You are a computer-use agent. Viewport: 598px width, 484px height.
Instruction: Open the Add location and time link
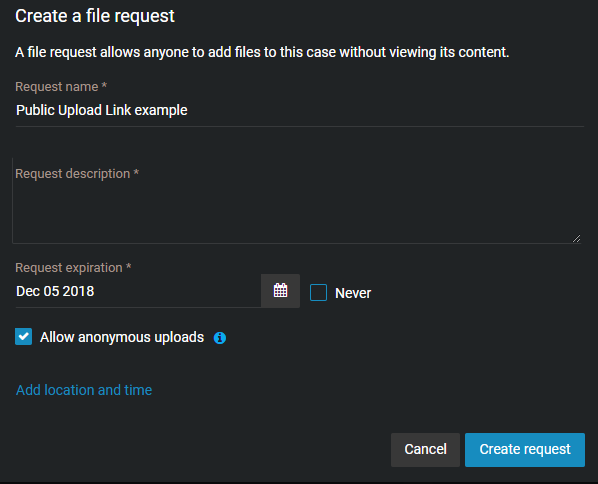tap(84, 390)
